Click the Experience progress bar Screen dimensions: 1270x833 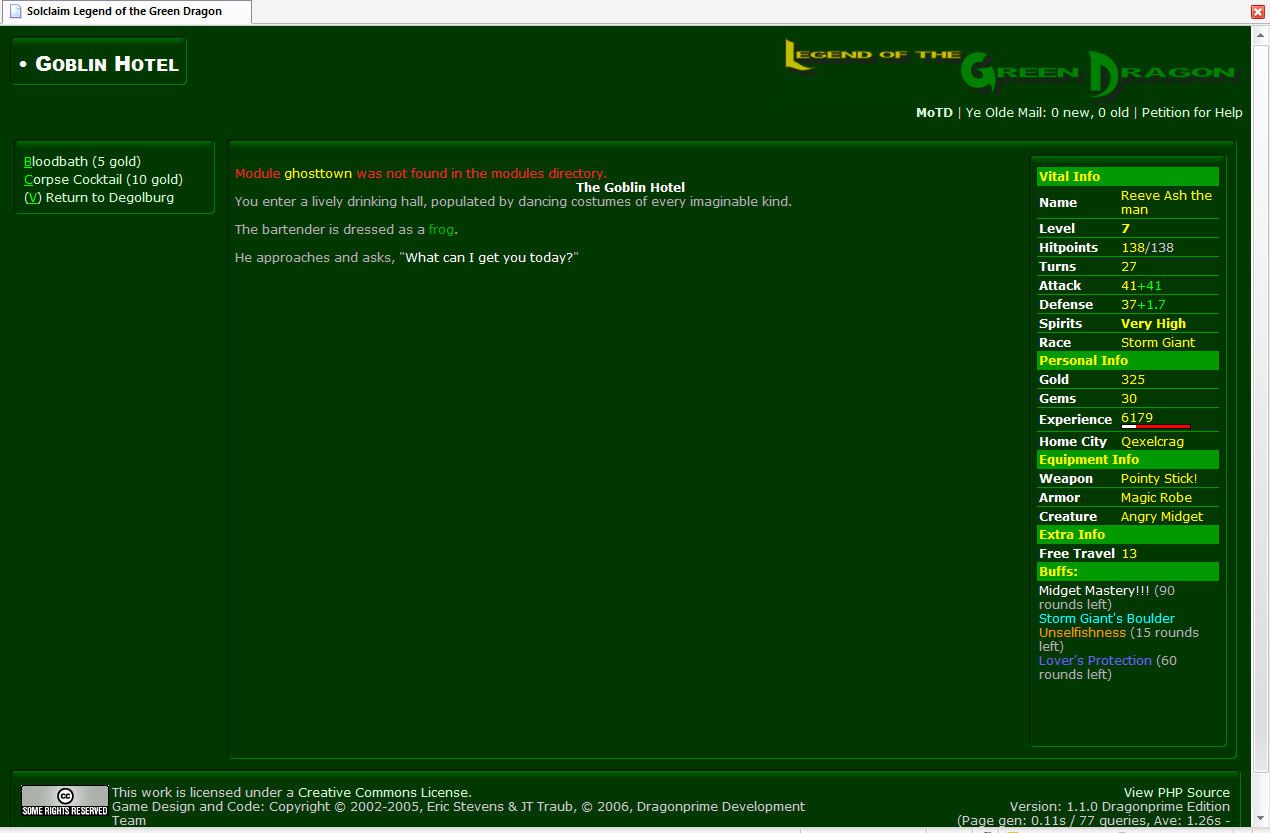click(1155, 427)
